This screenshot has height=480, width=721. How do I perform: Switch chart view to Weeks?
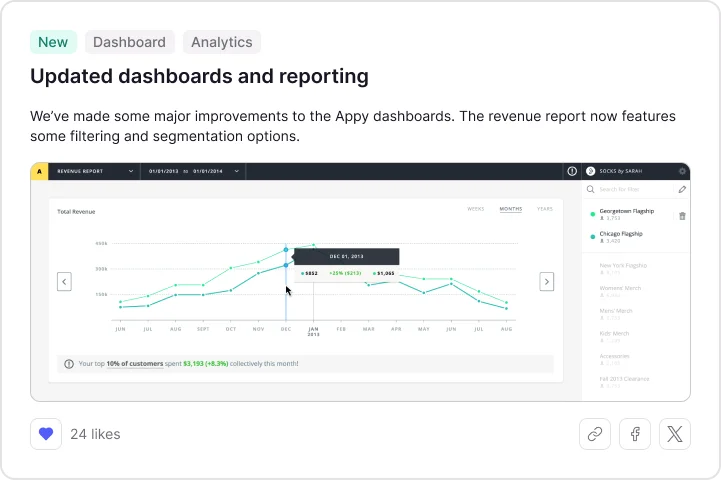(x=476, y=209)
